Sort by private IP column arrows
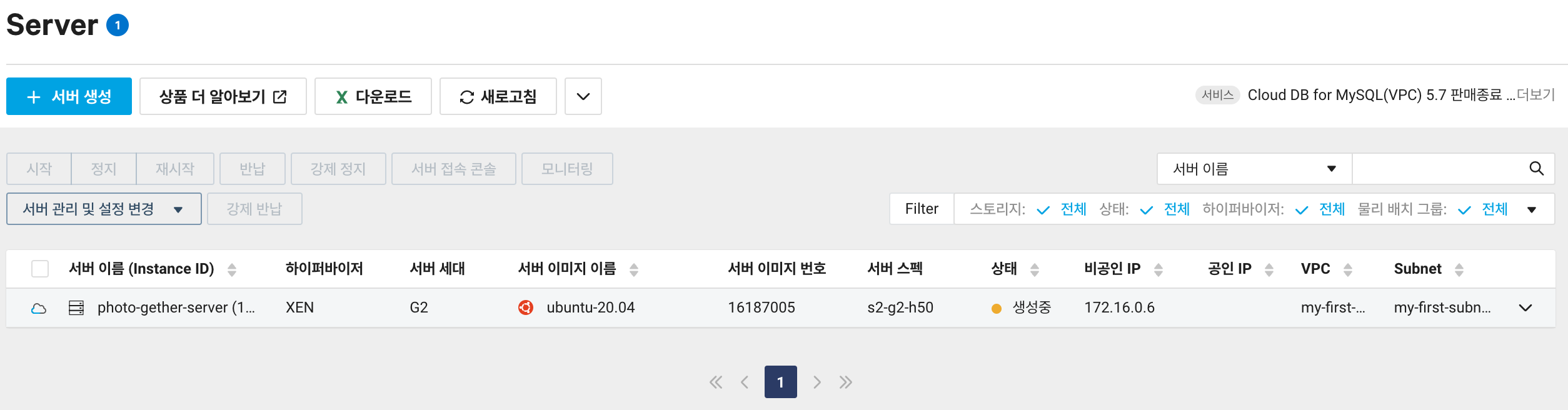Viewport: 1568px width, 410px height. pos(1158,269)
